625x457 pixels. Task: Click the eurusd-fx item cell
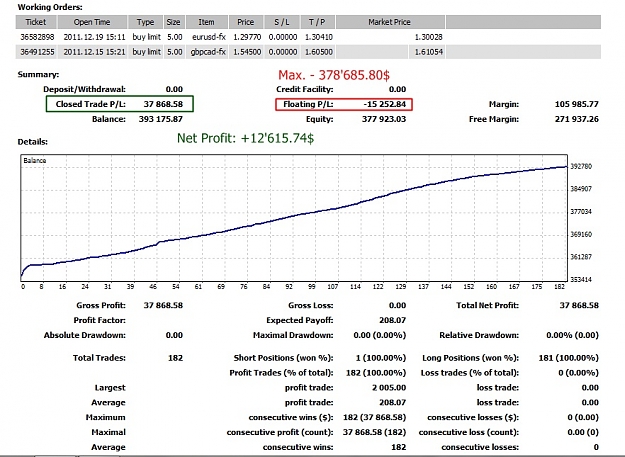tap(209, 37)
